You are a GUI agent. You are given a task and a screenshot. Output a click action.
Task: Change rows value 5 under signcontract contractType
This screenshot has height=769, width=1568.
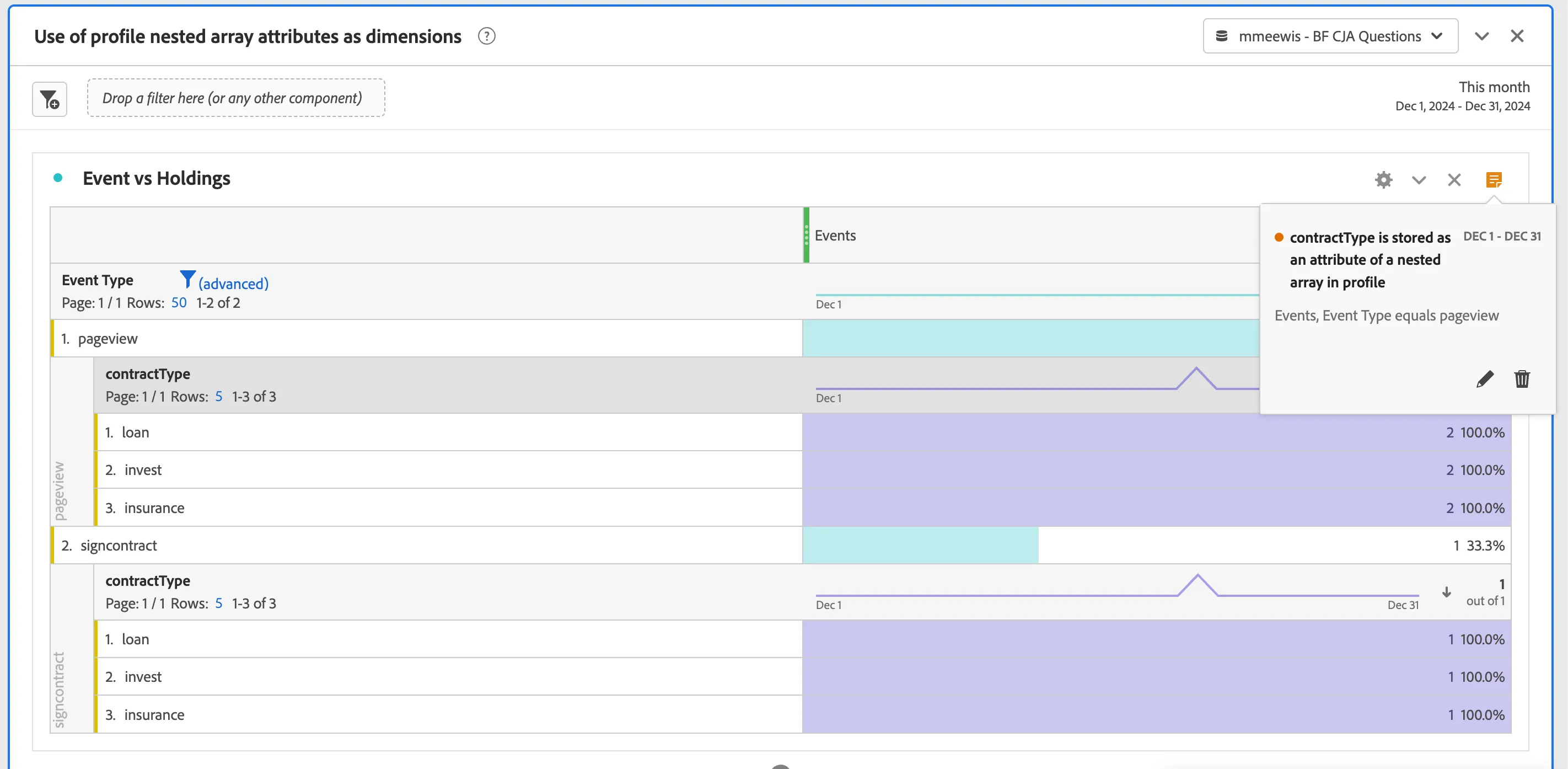(218, 604)
